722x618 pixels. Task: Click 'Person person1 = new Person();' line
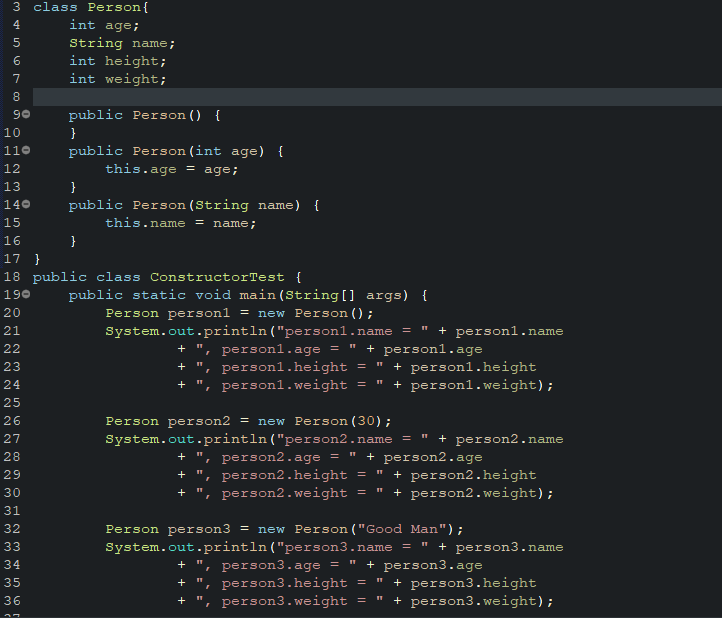pyautogui.click(x=239, y=313)
